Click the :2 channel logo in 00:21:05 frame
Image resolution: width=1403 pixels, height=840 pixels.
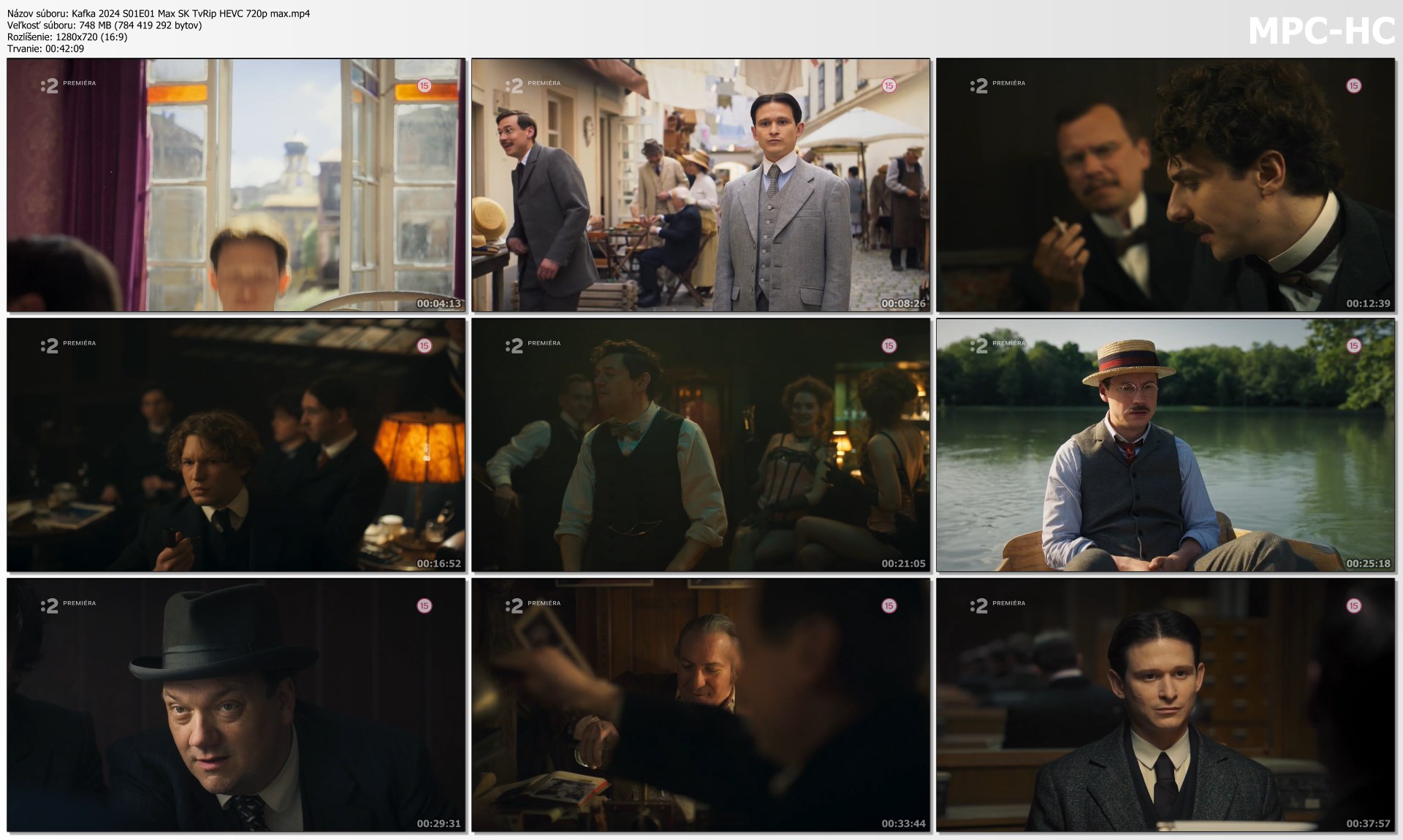click(x=514, y=346)
